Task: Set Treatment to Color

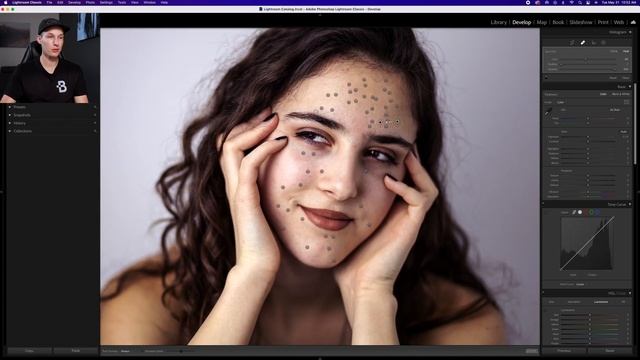Action: pyautogui.click(x=603, y=94)
